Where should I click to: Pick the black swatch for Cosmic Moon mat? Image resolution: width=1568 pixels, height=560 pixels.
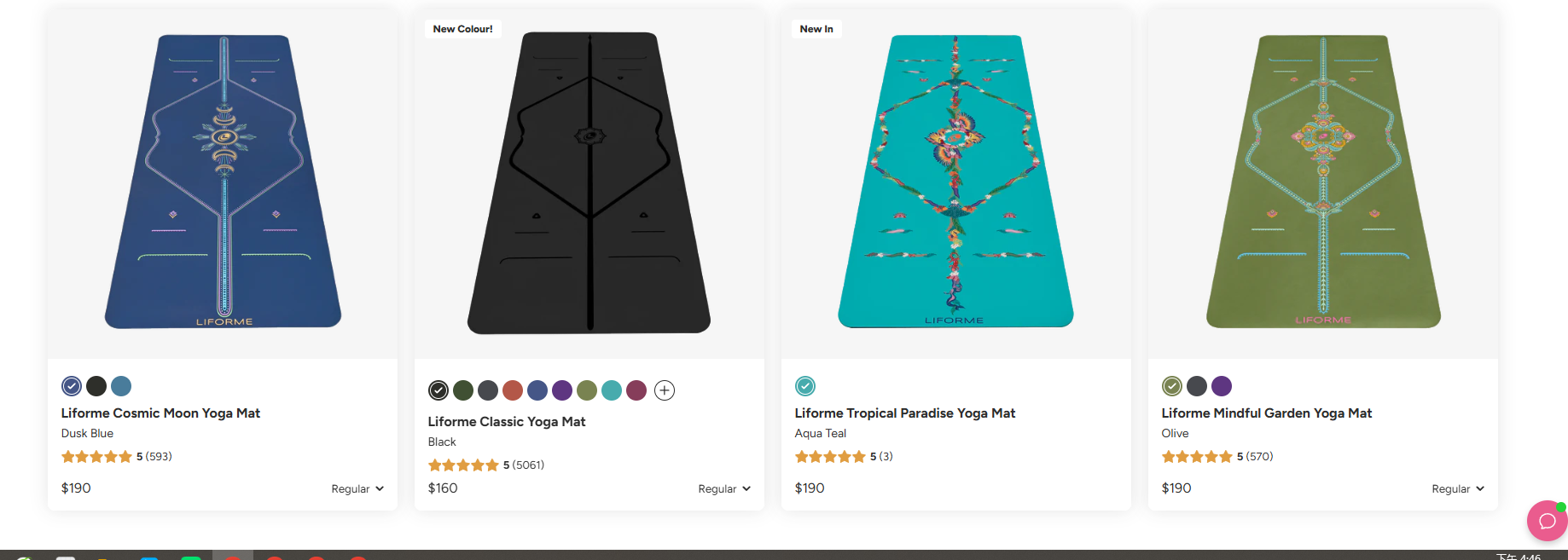[x=96, y=386]
